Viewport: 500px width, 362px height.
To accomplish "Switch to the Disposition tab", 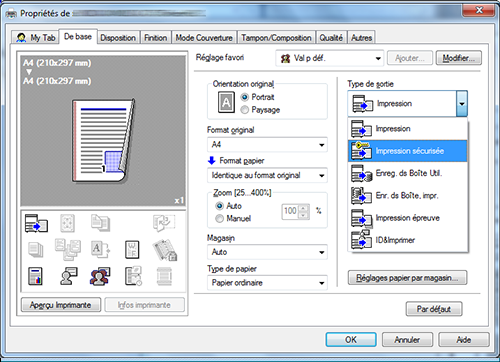I will click(118, 38).
